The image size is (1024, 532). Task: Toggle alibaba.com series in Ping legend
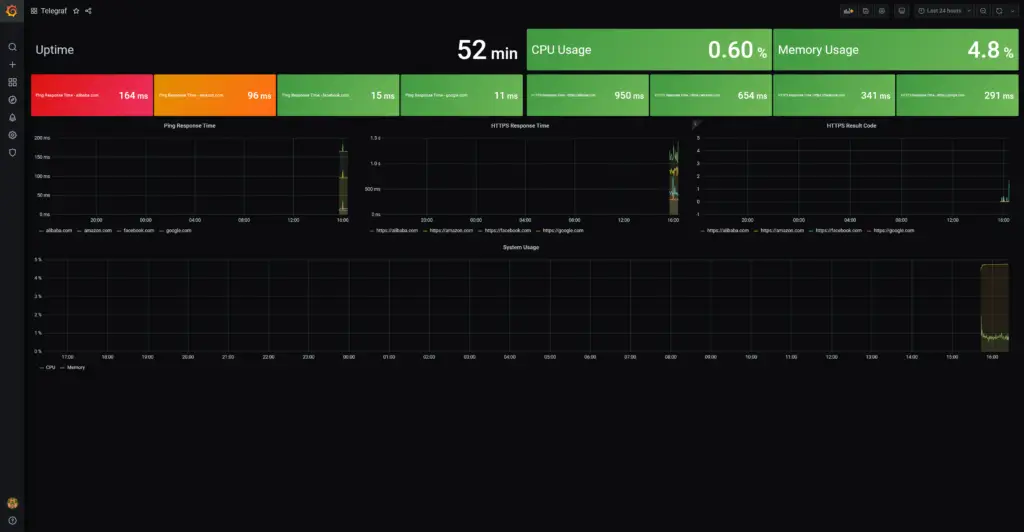(56, 230)
